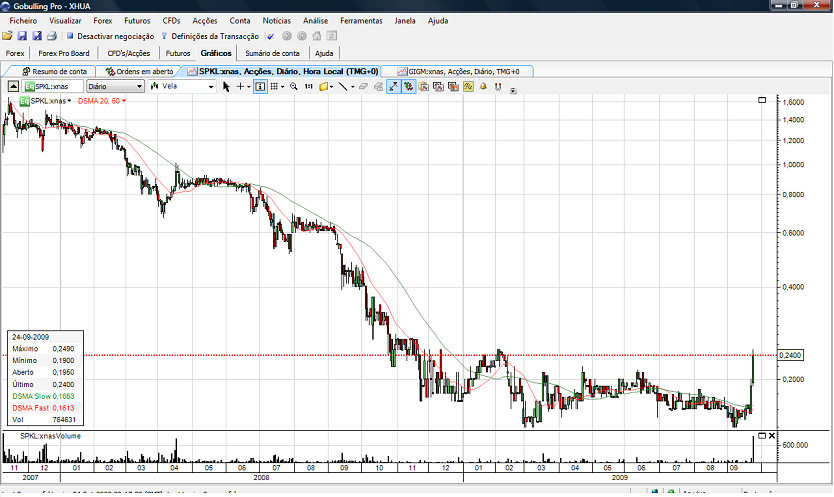
Task: Go forward with the right arrow icon
Action: (x=302, y=36)
